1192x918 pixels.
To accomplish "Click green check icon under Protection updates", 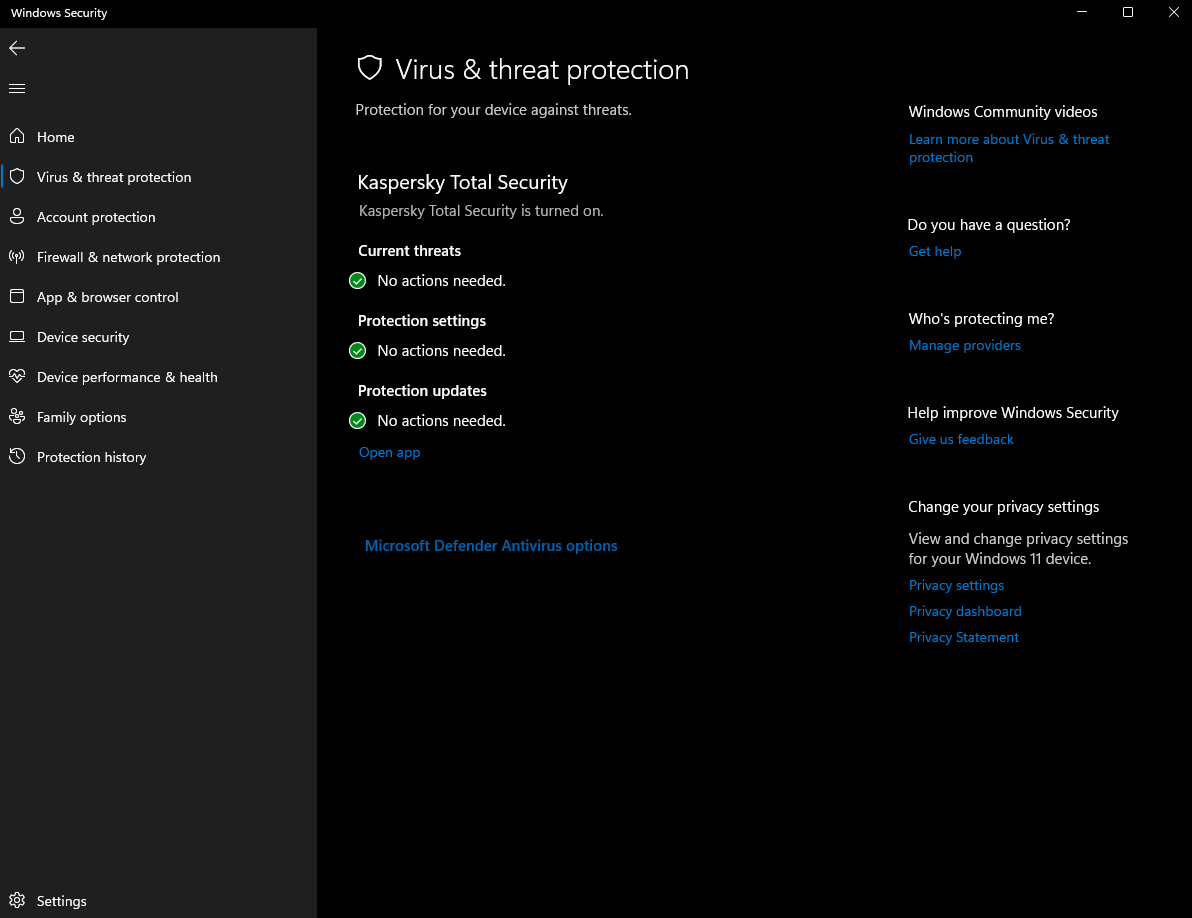I will tap(357, 421).
